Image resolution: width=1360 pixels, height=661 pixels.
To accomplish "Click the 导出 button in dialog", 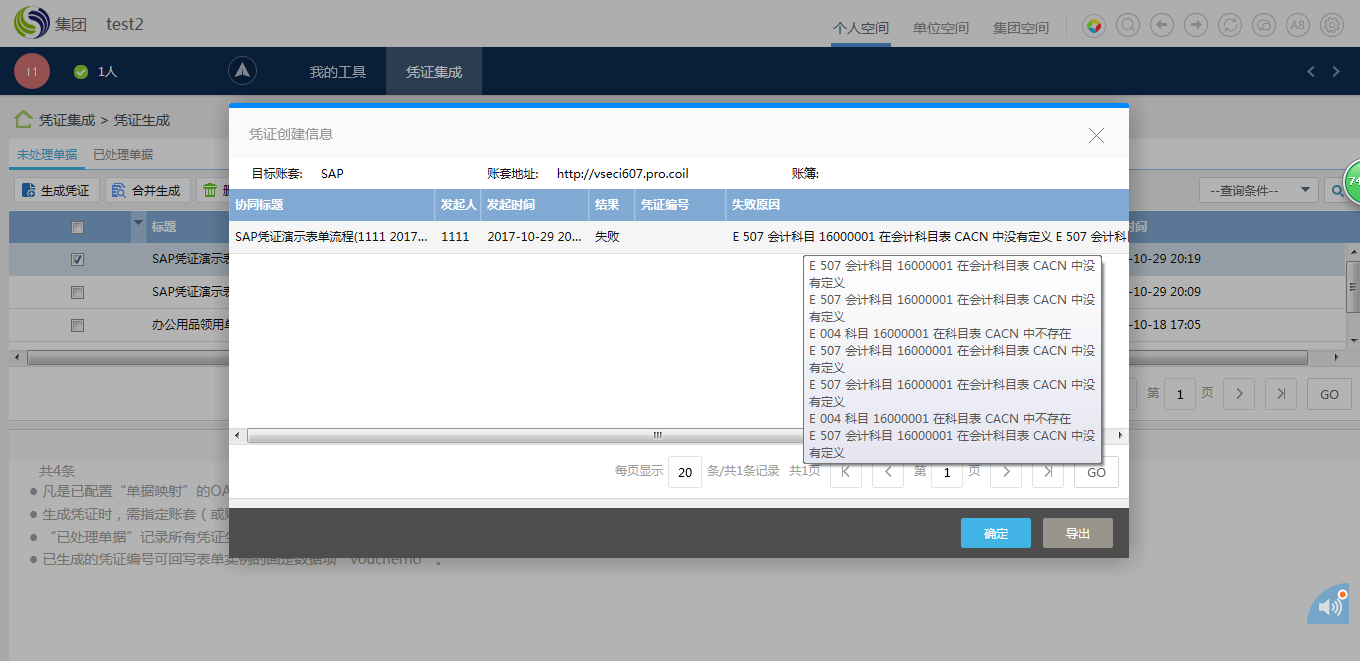I will click(1078, 533).
